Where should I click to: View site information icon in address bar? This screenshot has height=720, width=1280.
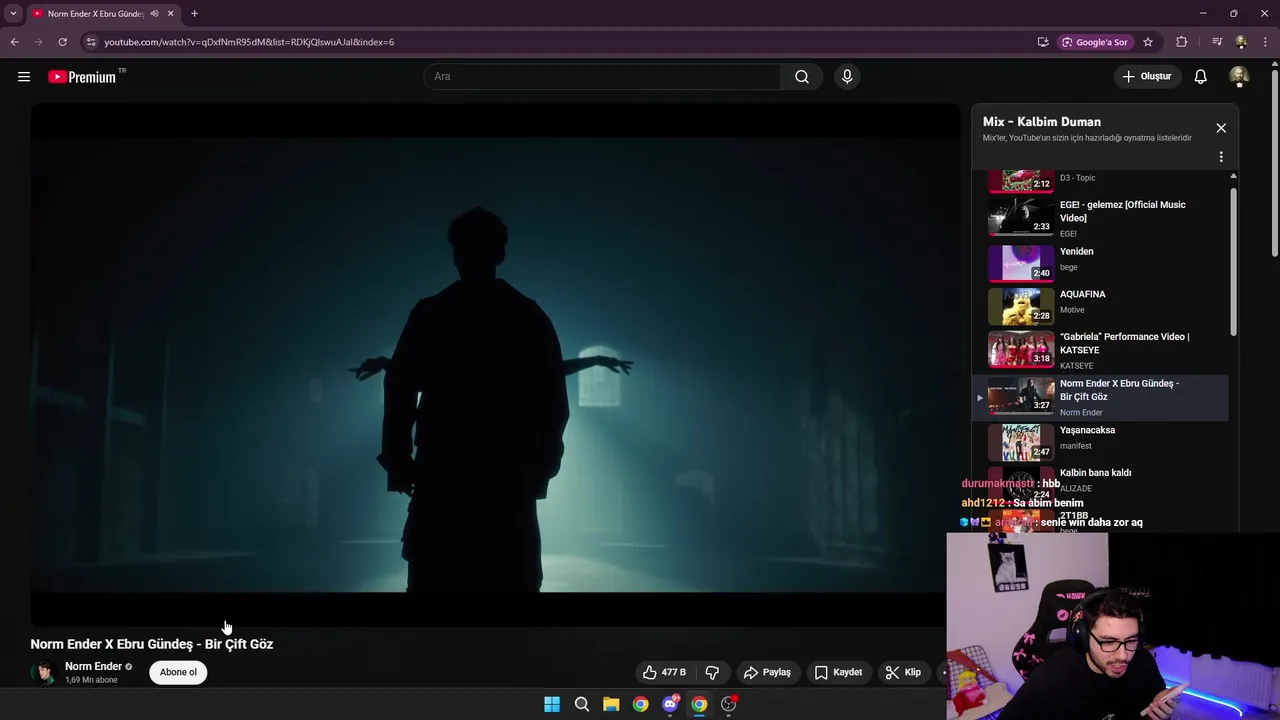pyautogui.click(x=91, y=42)
